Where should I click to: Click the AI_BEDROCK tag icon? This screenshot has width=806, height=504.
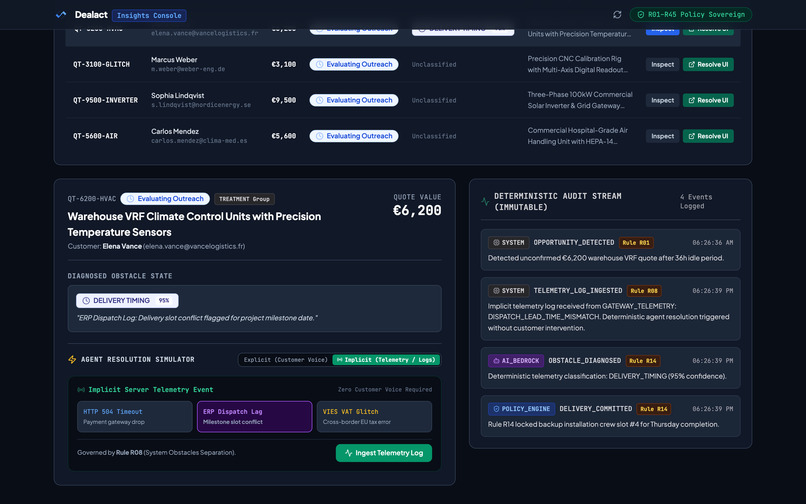(496, 361)
